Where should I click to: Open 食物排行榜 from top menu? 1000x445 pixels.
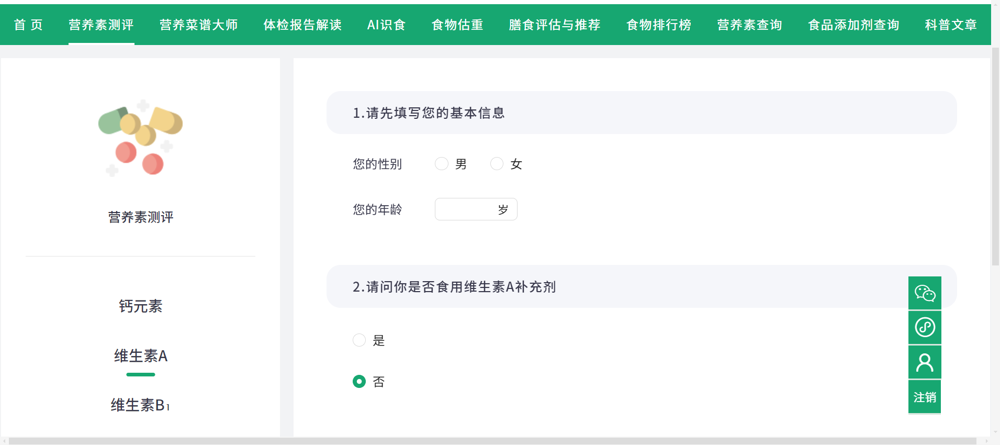click(658, 24)
